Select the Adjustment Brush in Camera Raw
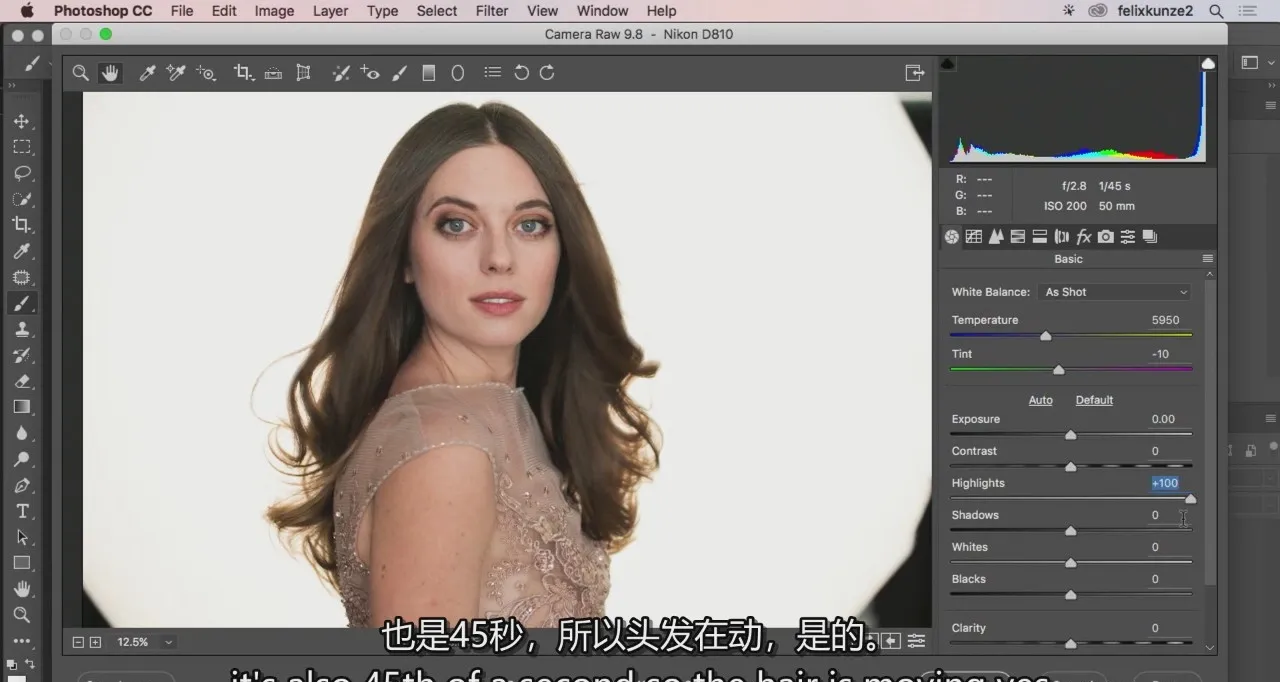 point(400,73)
